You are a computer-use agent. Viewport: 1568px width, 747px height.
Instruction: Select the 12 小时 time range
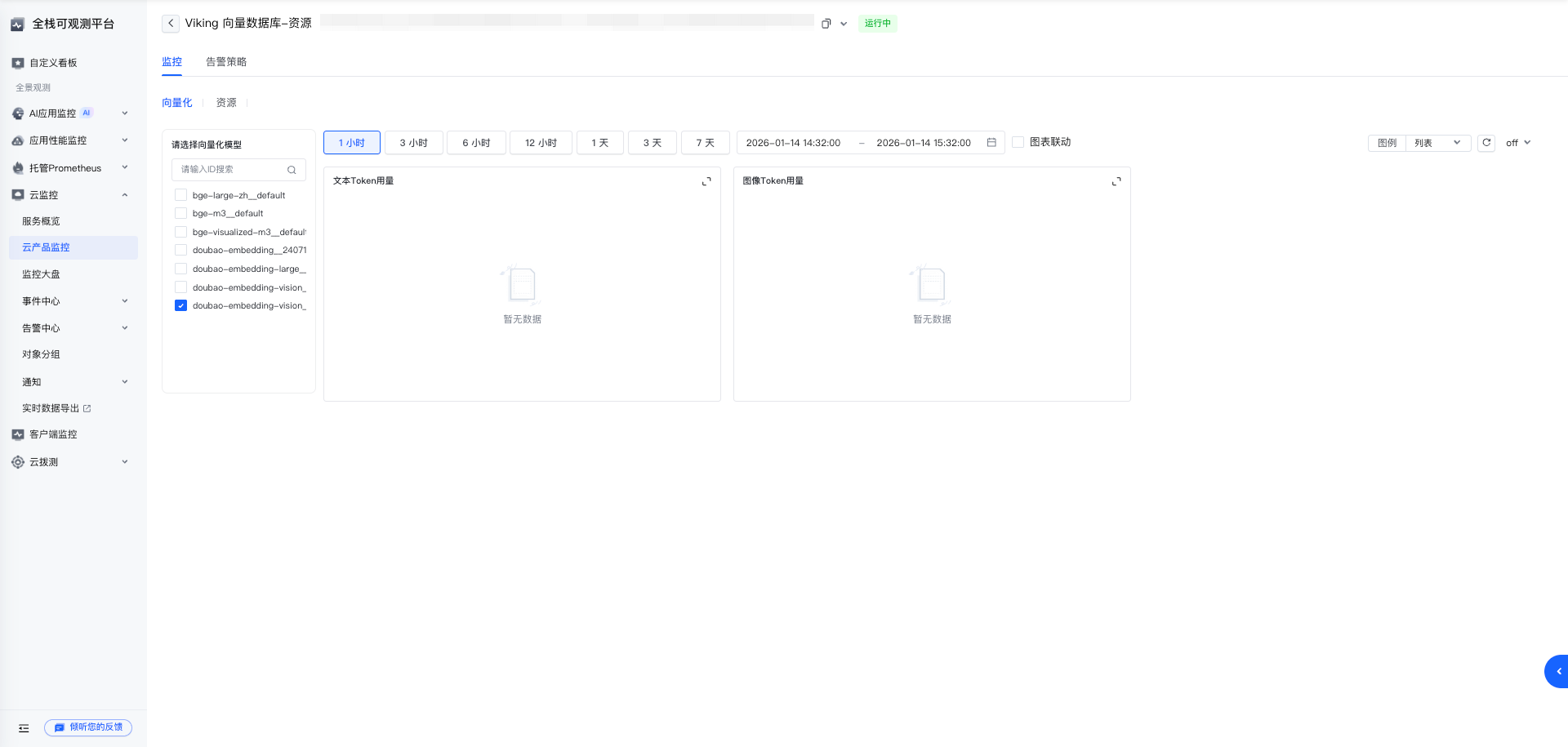tap(541, 143)
